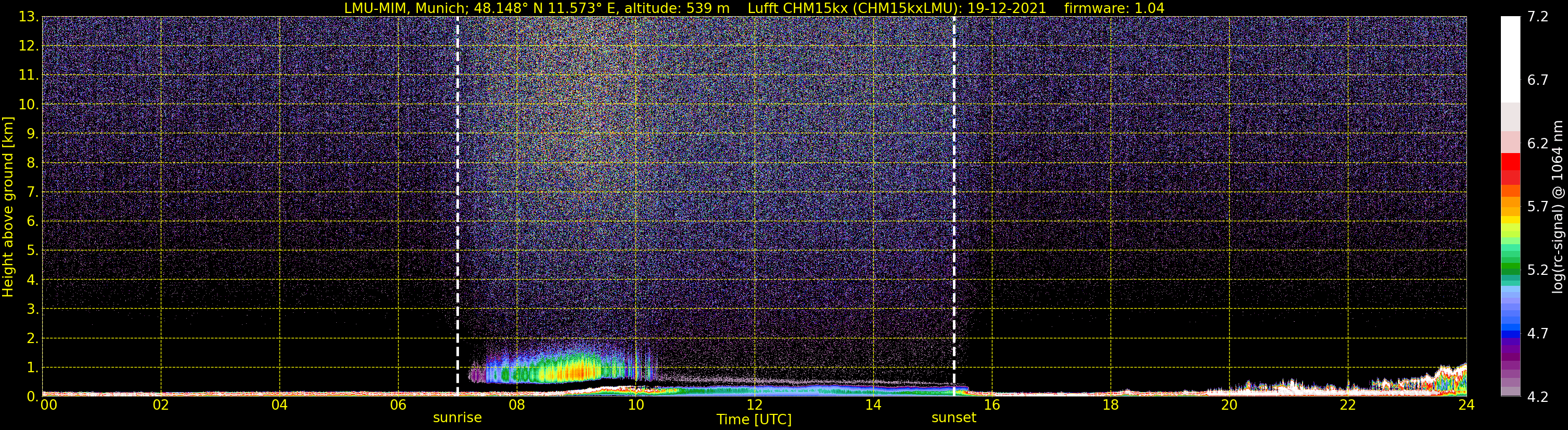Click the time axis tick '16'
1568x430 pixels.
coord(991,405)
